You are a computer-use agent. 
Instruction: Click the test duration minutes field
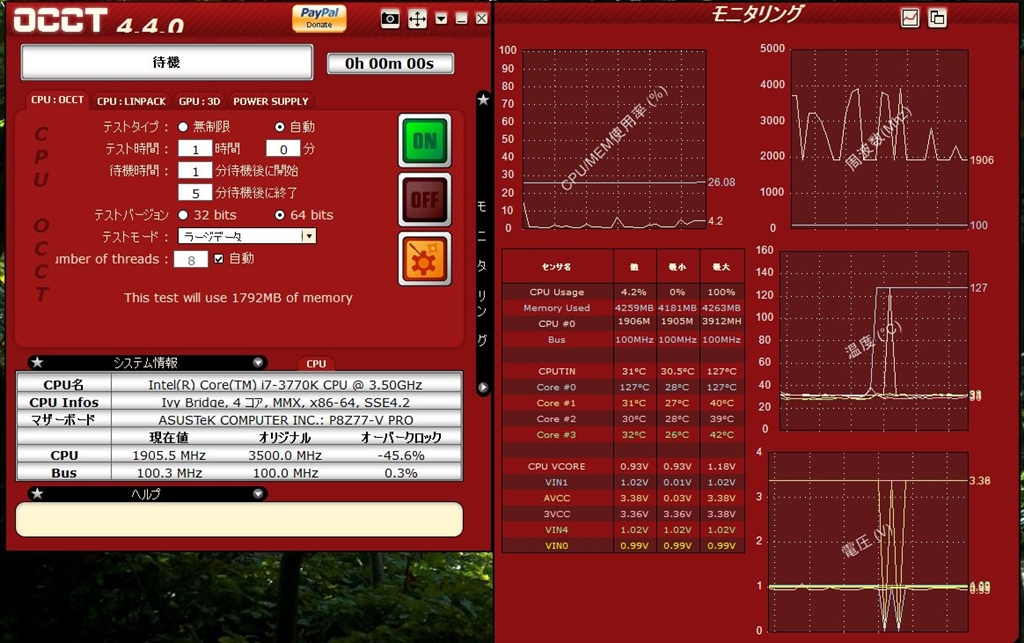[x=283, y=149]
